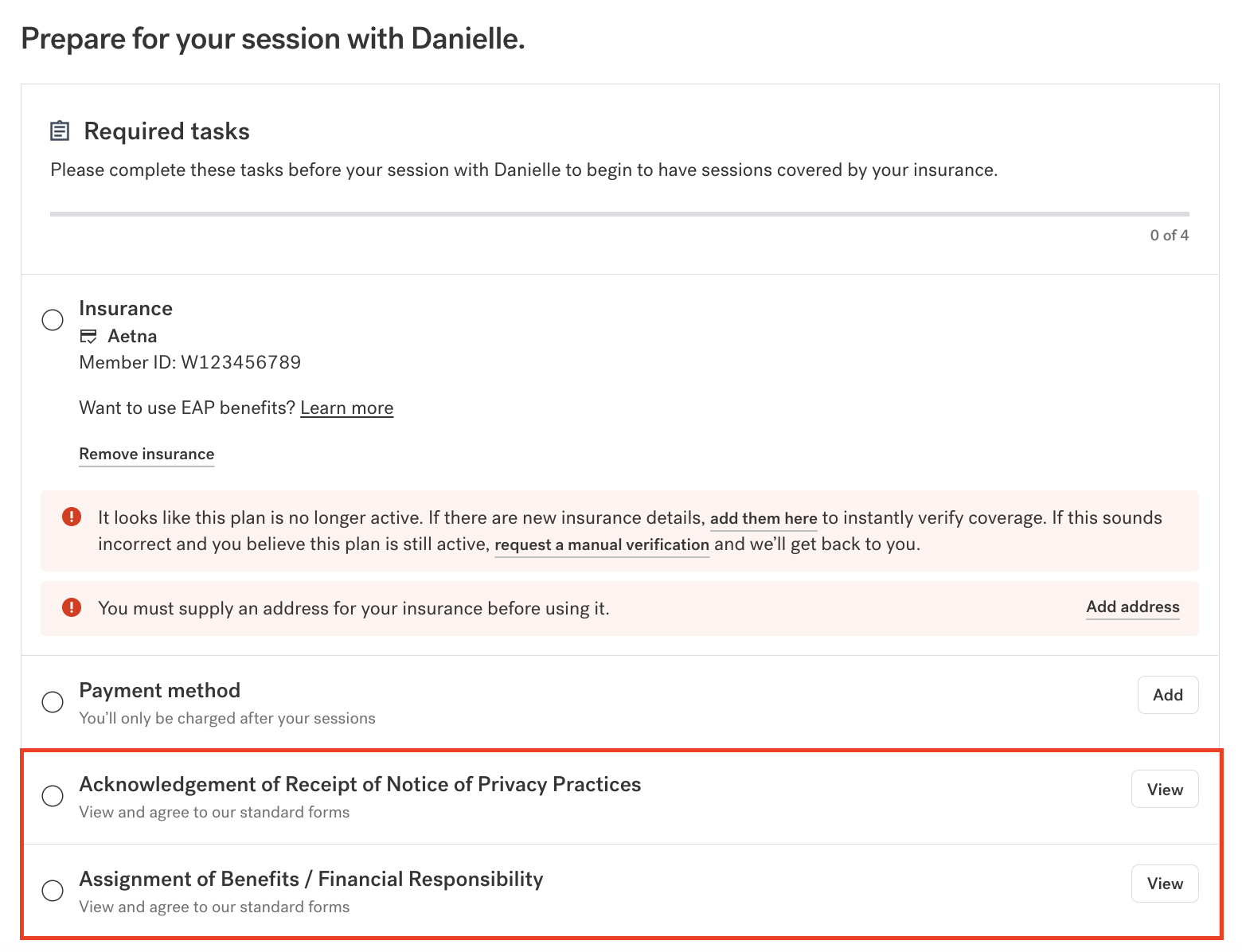Click the Add address link

point(1133,607)
